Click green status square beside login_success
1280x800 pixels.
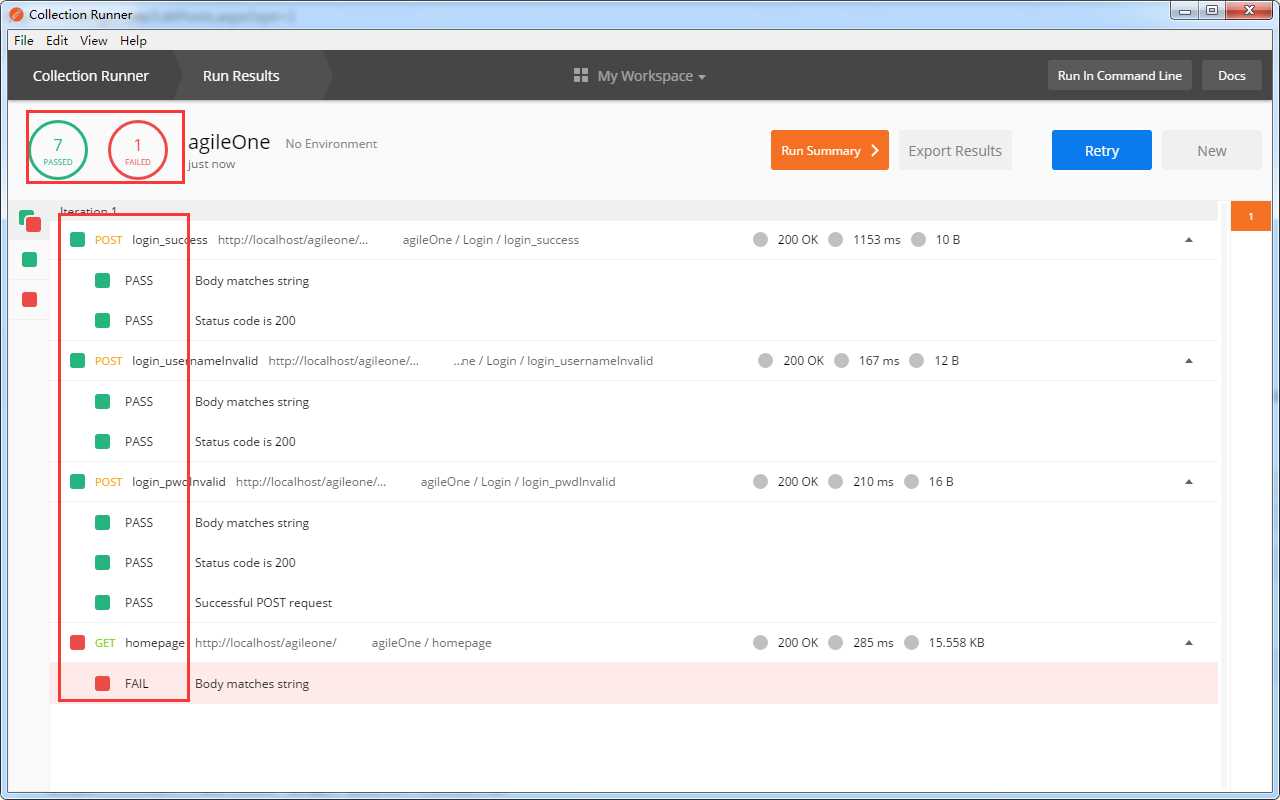point(78,240)
